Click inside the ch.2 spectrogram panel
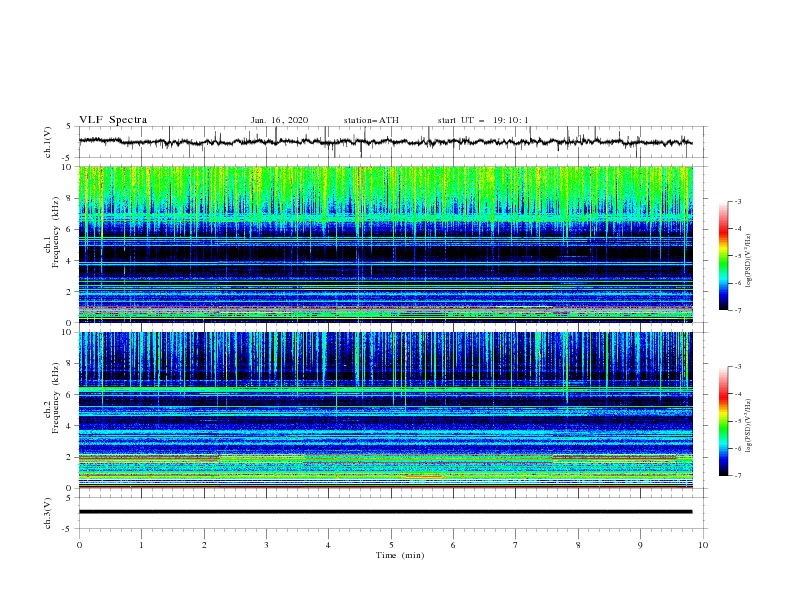792x612 pixels. 385,410
